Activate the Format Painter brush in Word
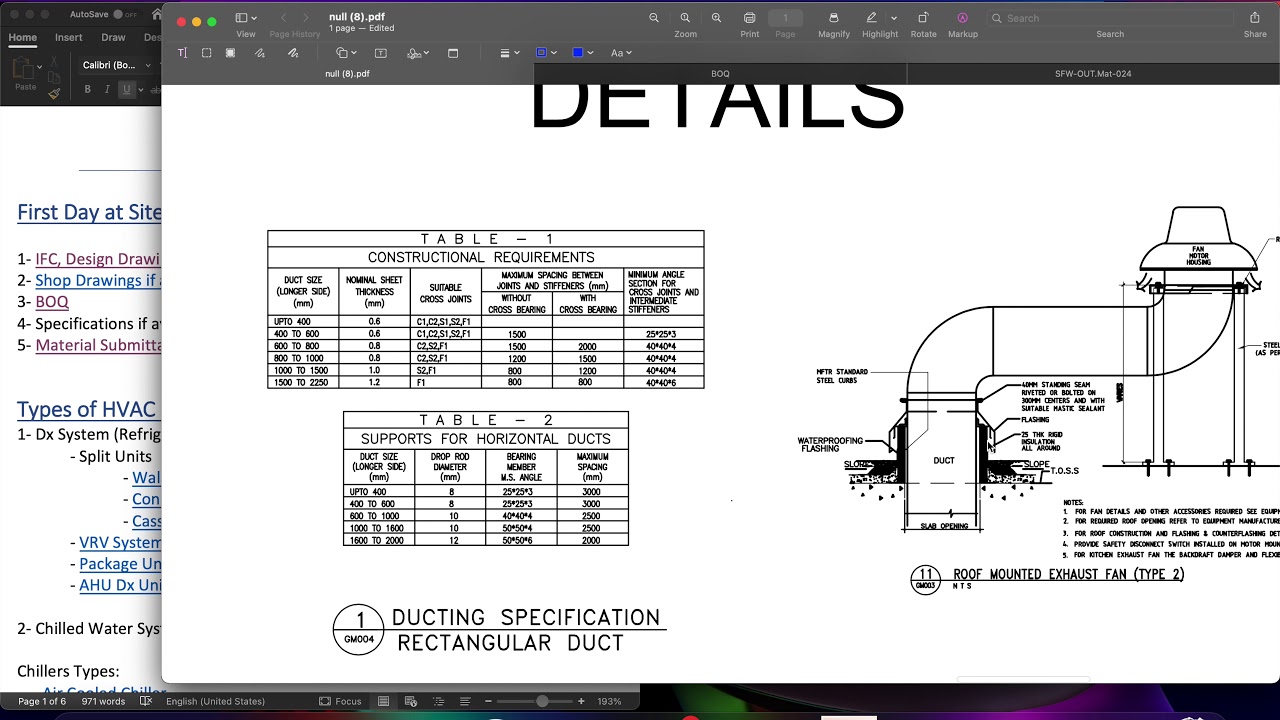 pos(54,94)
